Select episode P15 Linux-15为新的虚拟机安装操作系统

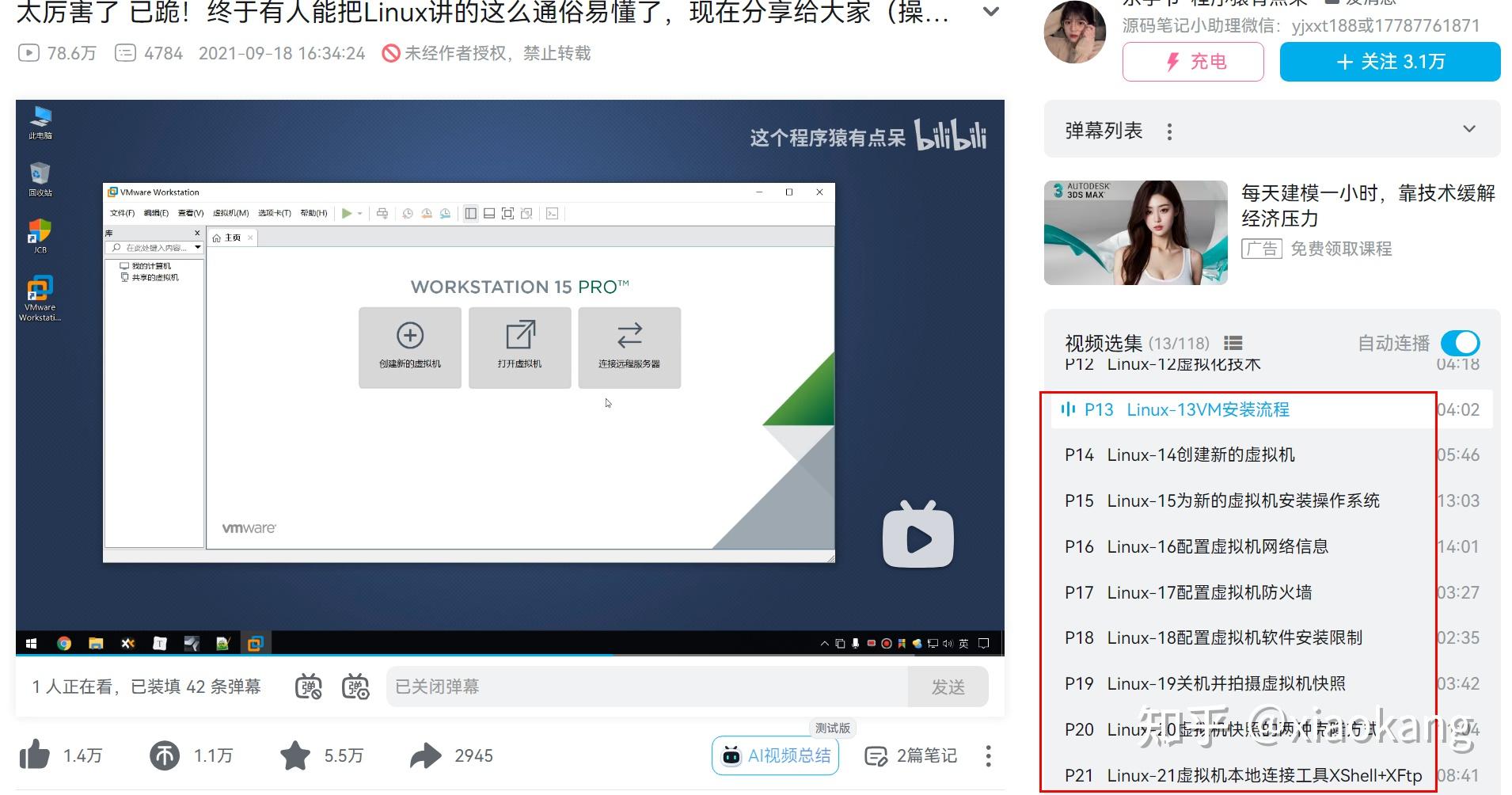pos(1271,500)
